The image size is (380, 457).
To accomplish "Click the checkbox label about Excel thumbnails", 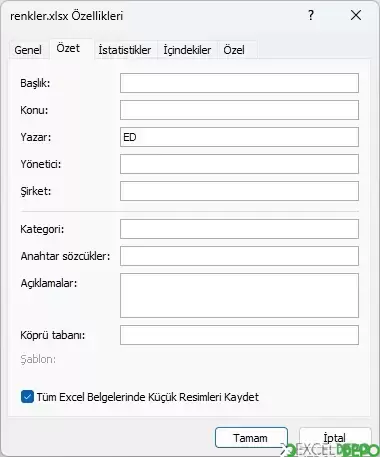I will tap(148, 397).
